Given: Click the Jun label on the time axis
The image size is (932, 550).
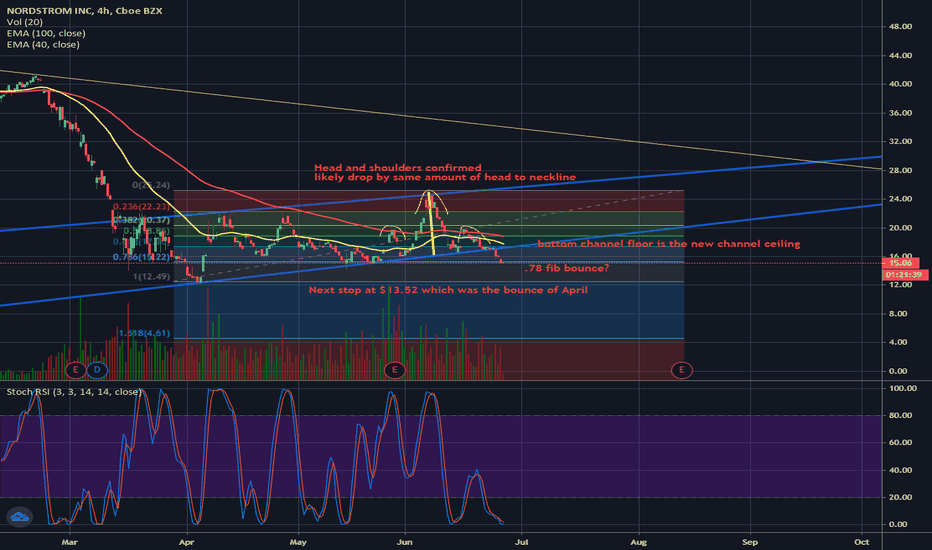Looking at the screenshot, I should [x=405, y=542].
